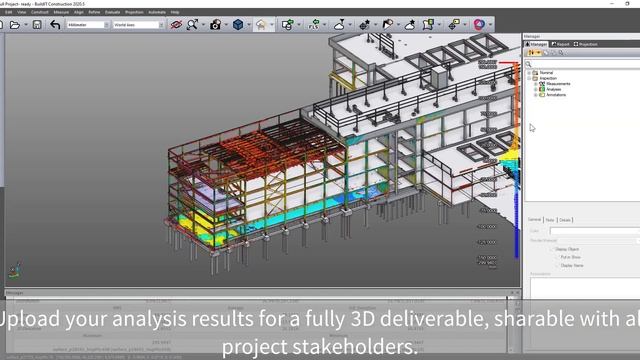Screen dimensions: 640x360
Task: Open the Evaluate menu
Action: pyautogui.click(x=113, y=12)
